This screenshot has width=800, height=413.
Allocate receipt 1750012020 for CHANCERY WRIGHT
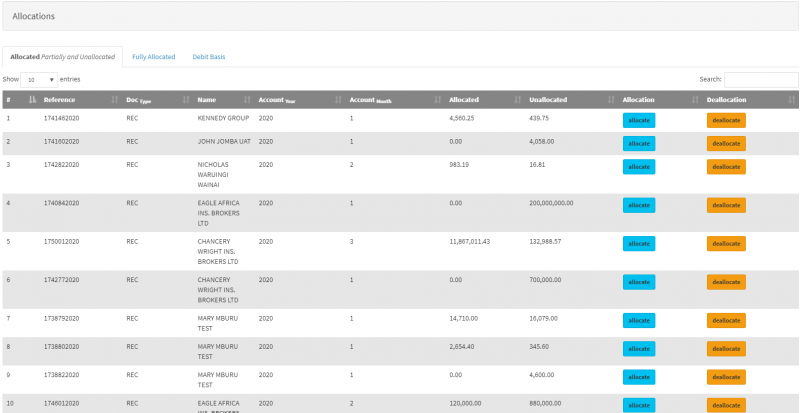(x=639, y=244)
